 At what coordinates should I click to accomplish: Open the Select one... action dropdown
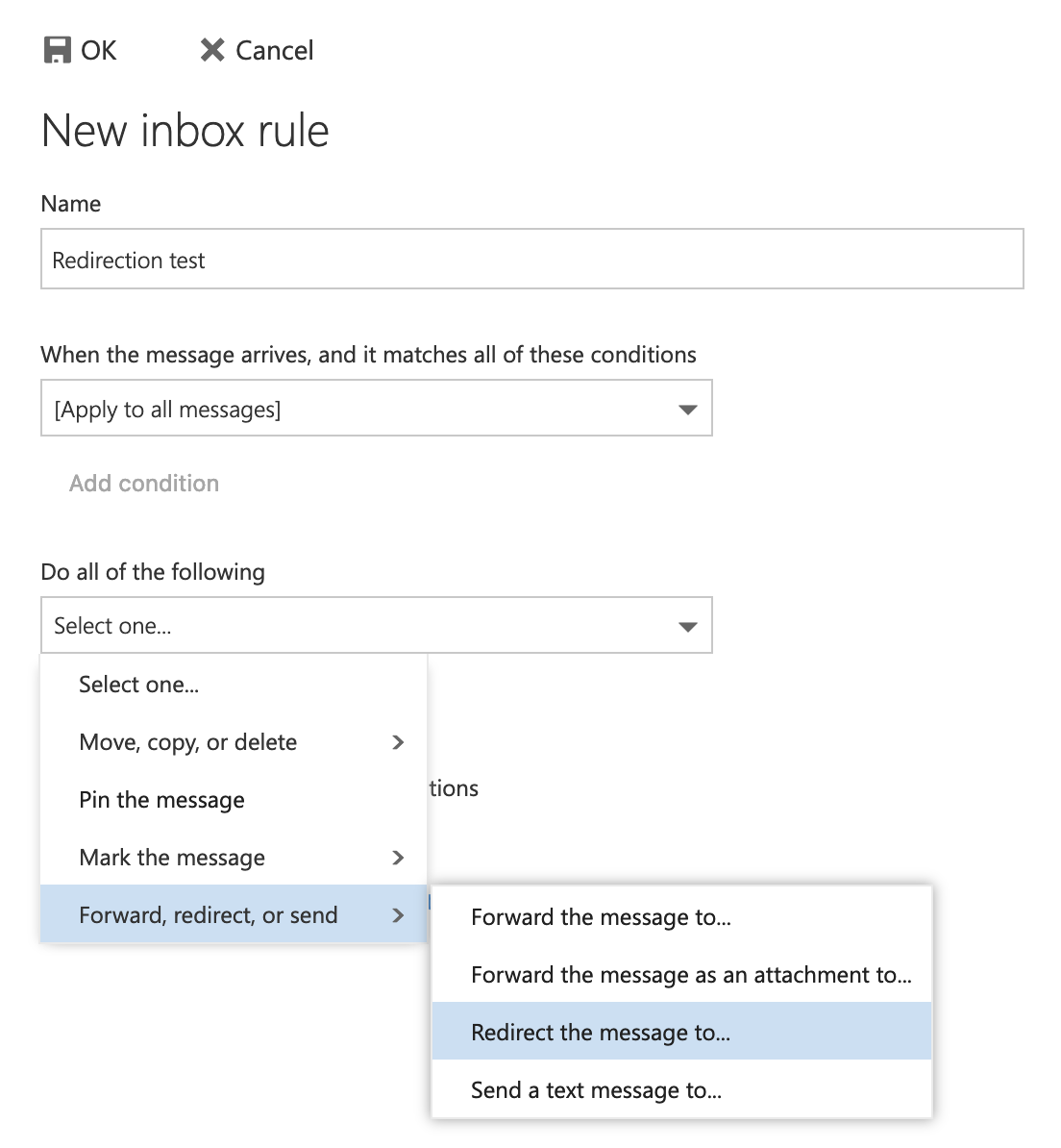point(375,625)
